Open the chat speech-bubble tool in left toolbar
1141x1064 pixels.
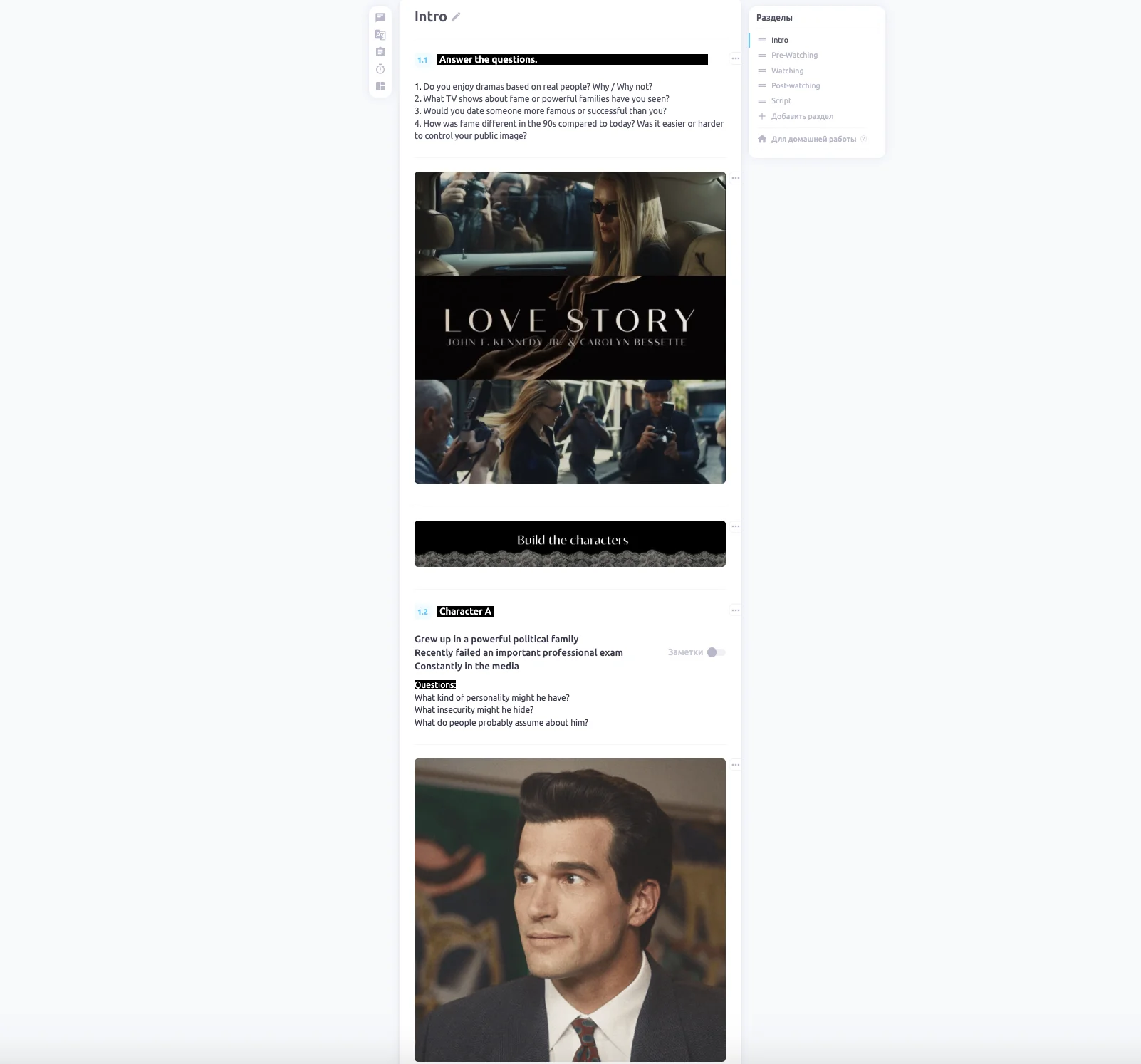(380, 17)
